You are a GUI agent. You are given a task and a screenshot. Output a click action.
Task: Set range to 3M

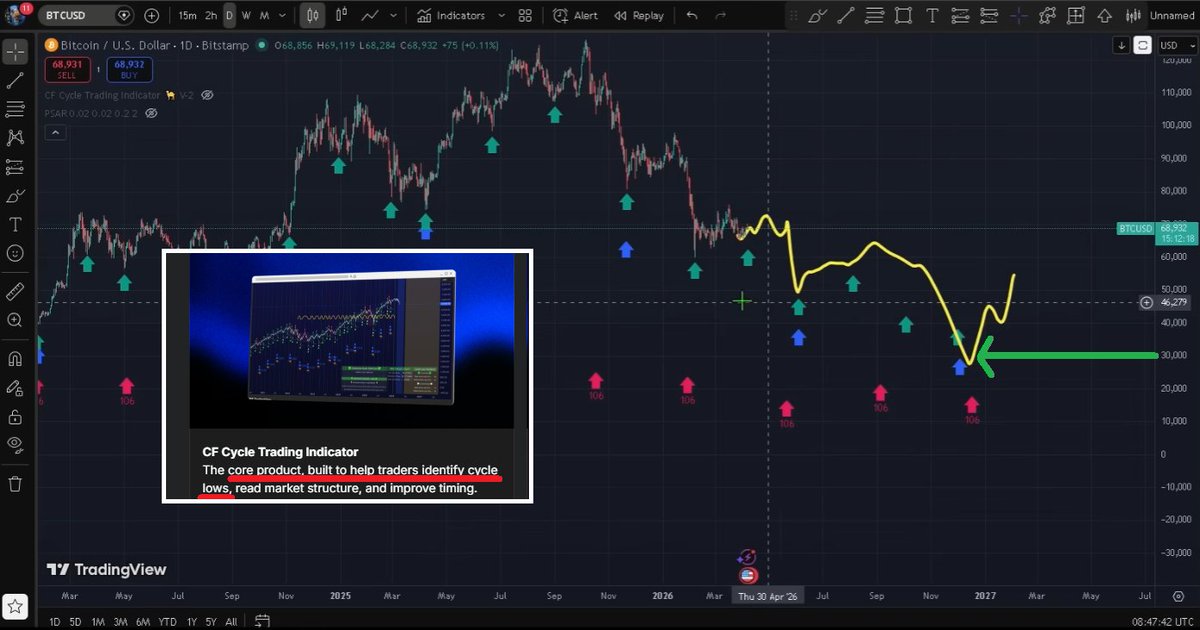[120, 621]
